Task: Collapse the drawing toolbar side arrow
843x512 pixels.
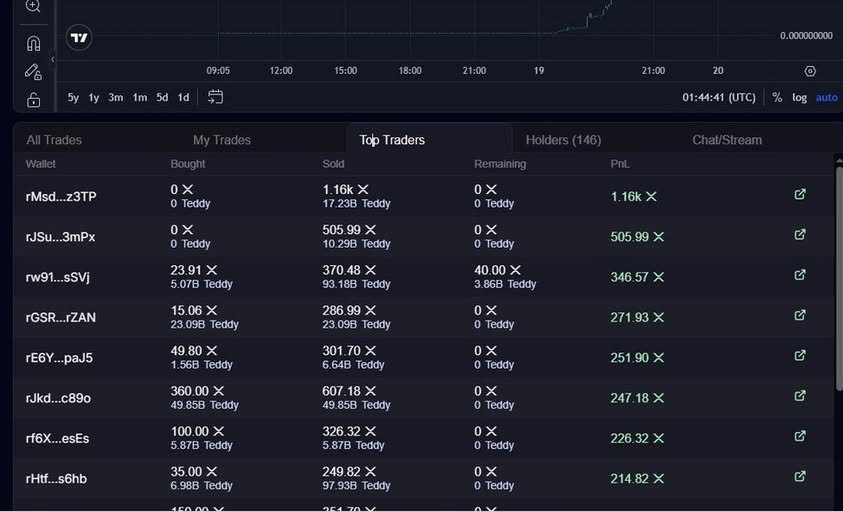Action: coord(52,60)
